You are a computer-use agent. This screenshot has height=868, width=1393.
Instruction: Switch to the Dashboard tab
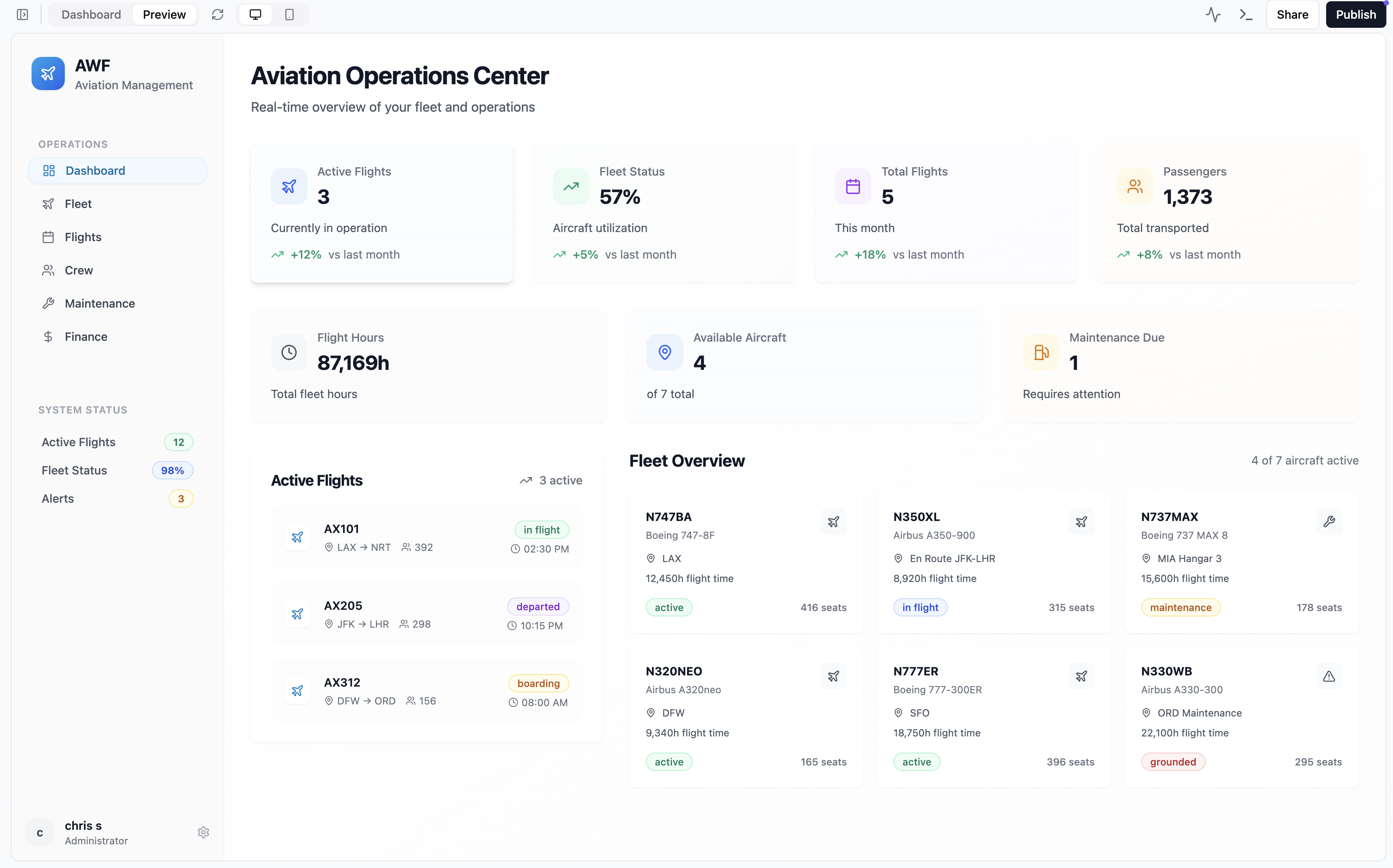coord(91,15)
